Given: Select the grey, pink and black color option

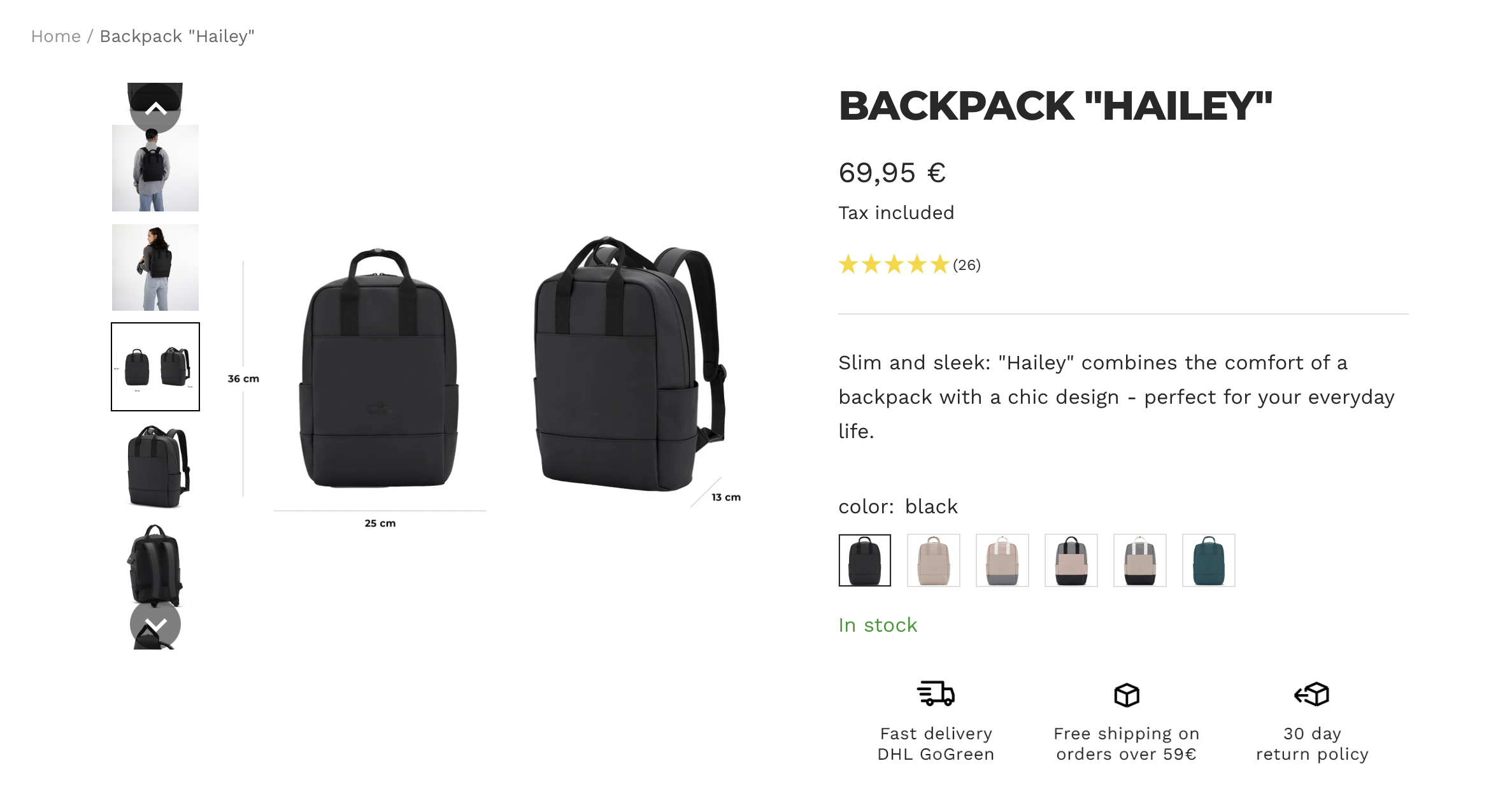Looking at the screenshot, I should click(x=1071, y=560).
